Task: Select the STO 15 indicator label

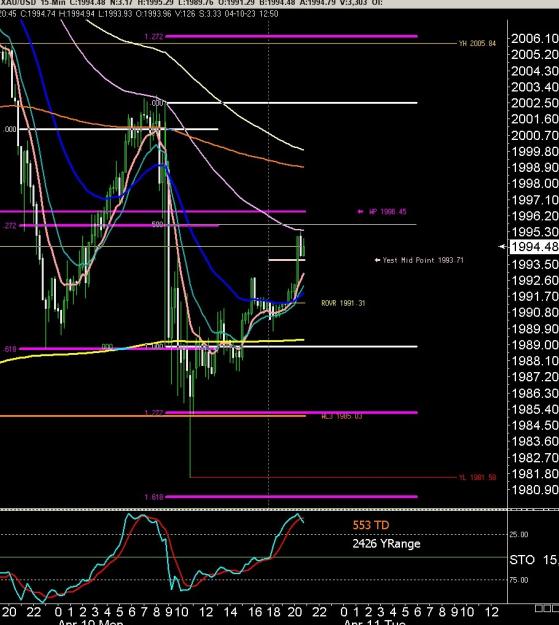Action: click(534, 560)
